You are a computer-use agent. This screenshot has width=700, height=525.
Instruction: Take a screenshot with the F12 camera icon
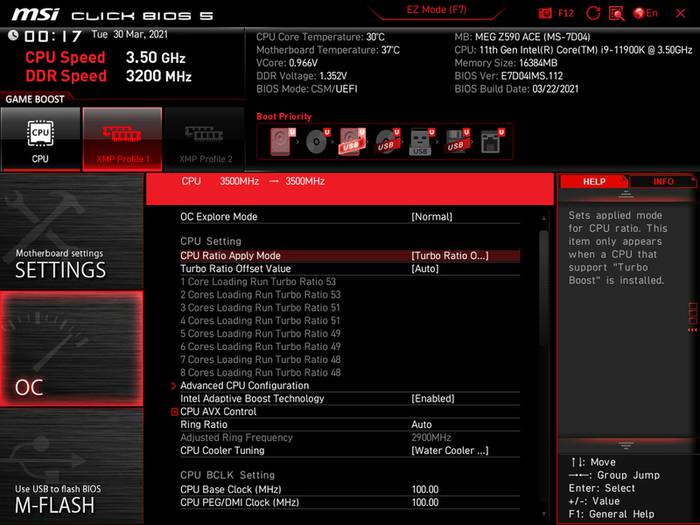tap(545, 13)
